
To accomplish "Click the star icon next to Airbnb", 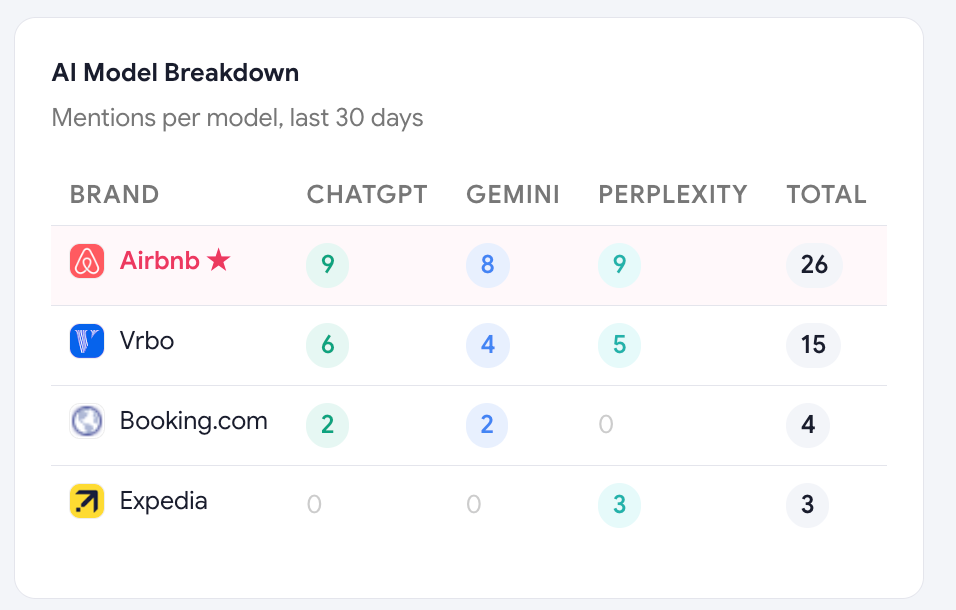I will click(x=218, y=260).
